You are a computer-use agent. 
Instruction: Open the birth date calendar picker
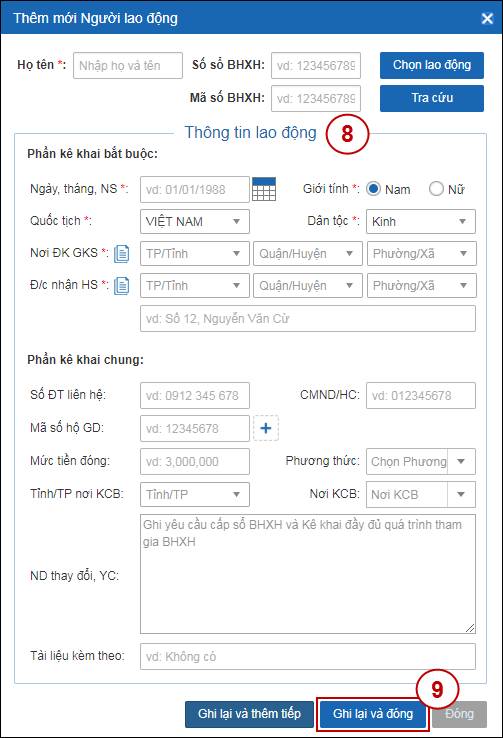click(264, 189)
